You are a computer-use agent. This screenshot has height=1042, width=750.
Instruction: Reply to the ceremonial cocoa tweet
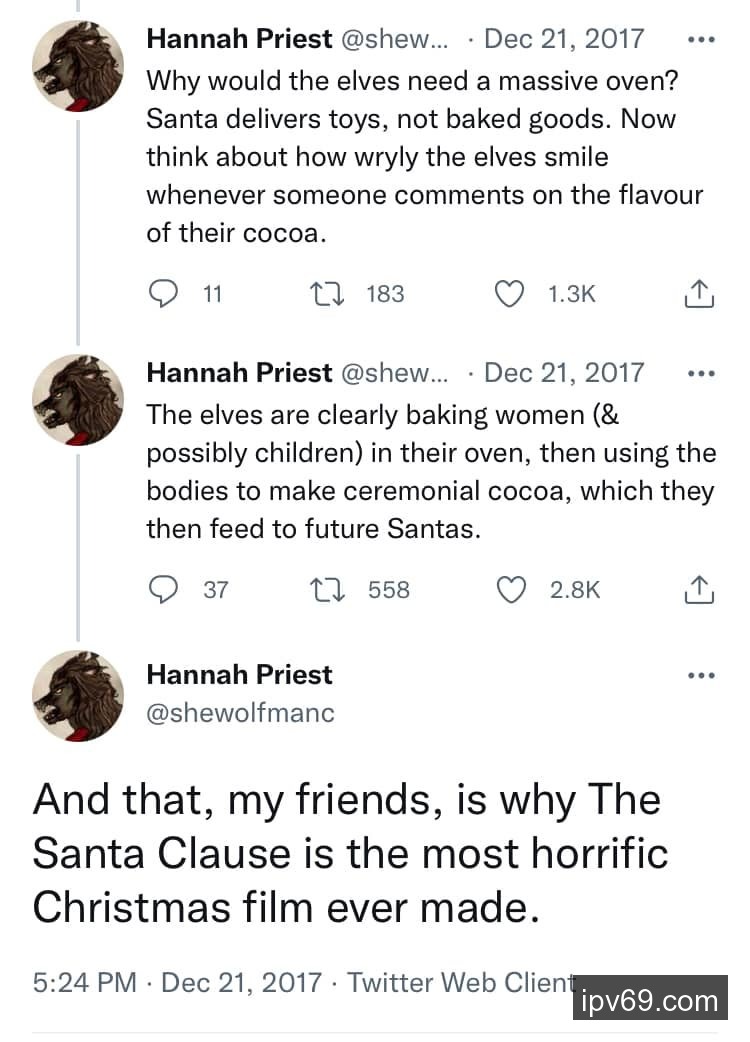162,589
